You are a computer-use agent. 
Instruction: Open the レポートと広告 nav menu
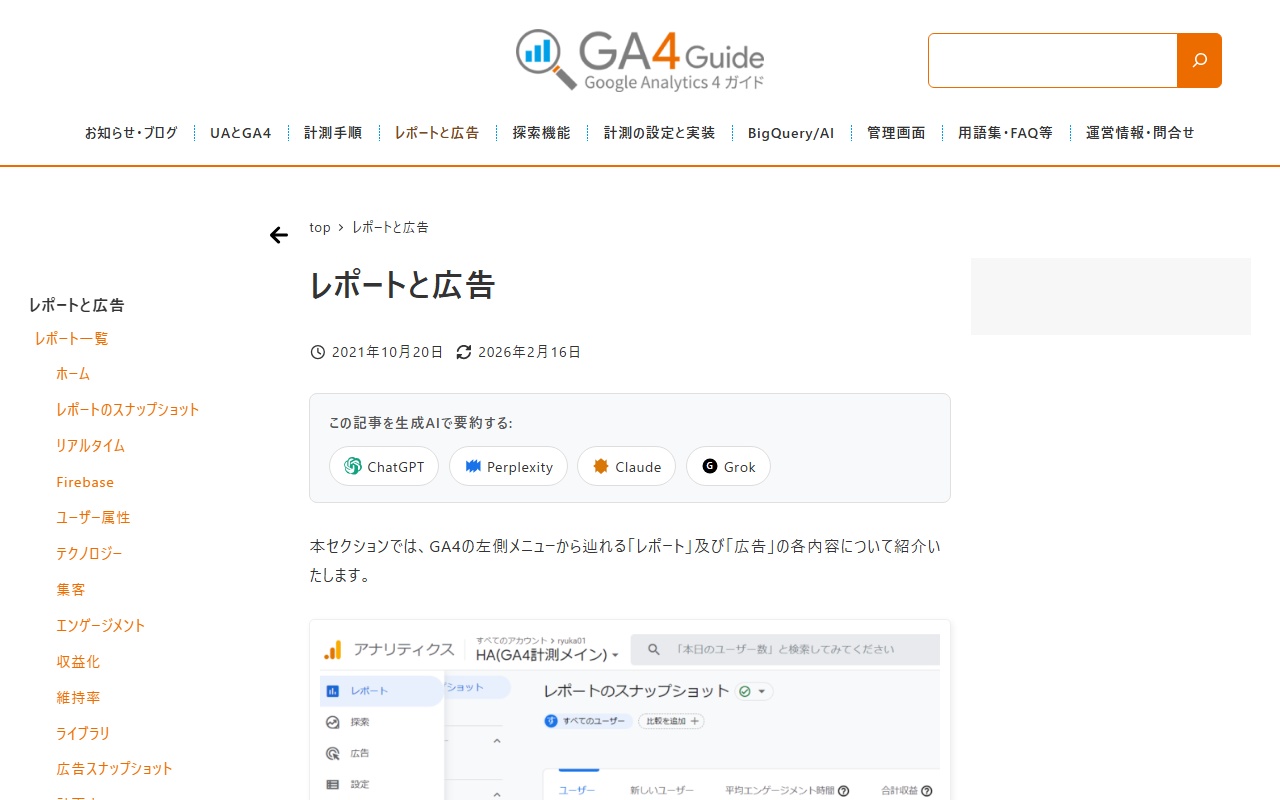(x=437, y=132)
